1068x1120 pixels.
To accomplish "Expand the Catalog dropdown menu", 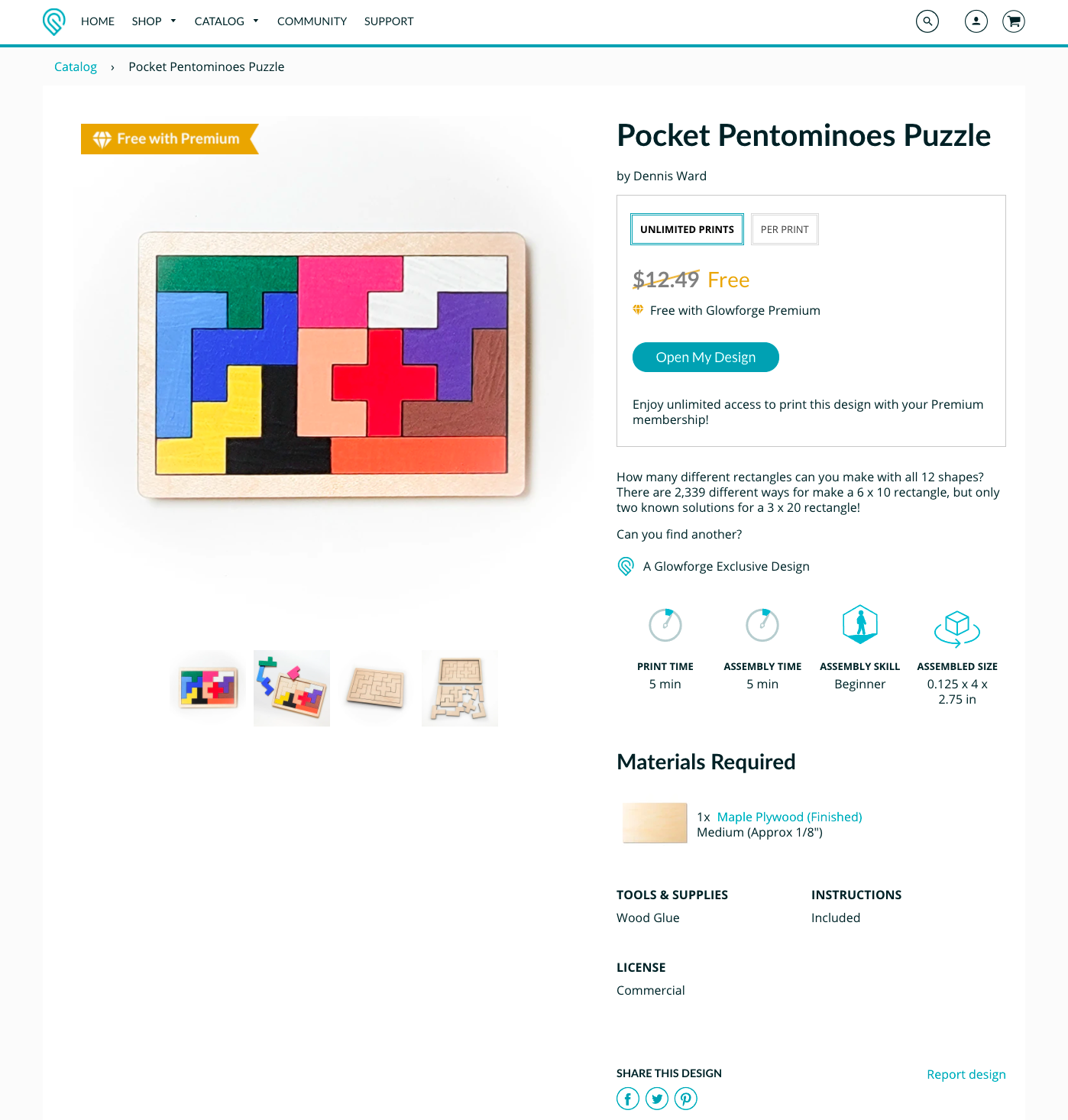I will 226,21.
